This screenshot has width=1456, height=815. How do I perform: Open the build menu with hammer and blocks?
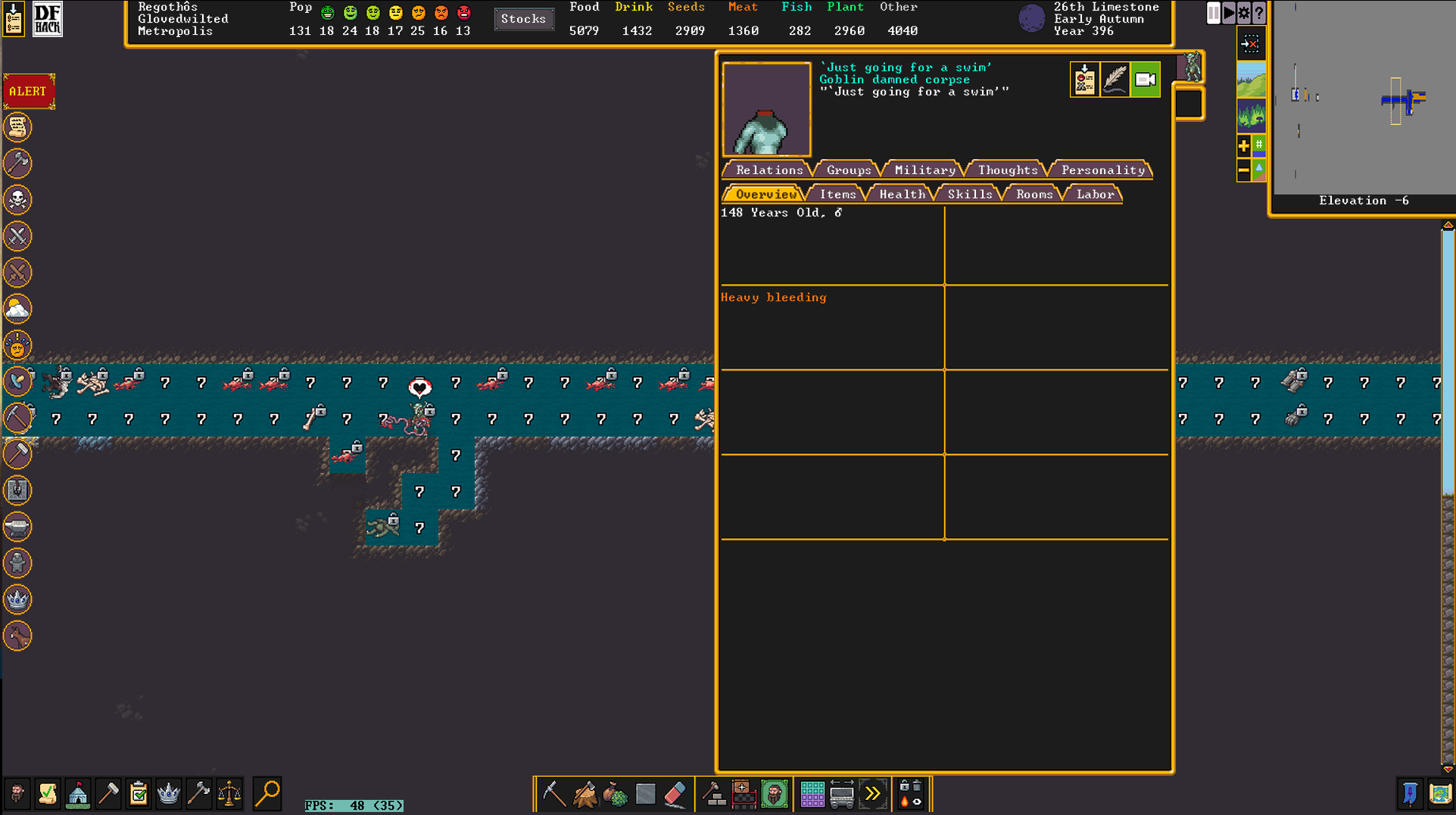(713, 795)
